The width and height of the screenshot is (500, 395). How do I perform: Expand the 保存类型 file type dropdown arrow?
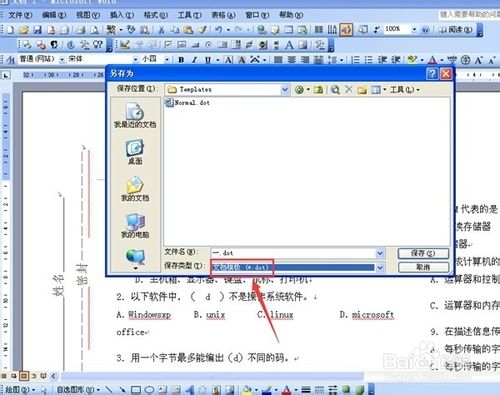(x=380, y=267)
